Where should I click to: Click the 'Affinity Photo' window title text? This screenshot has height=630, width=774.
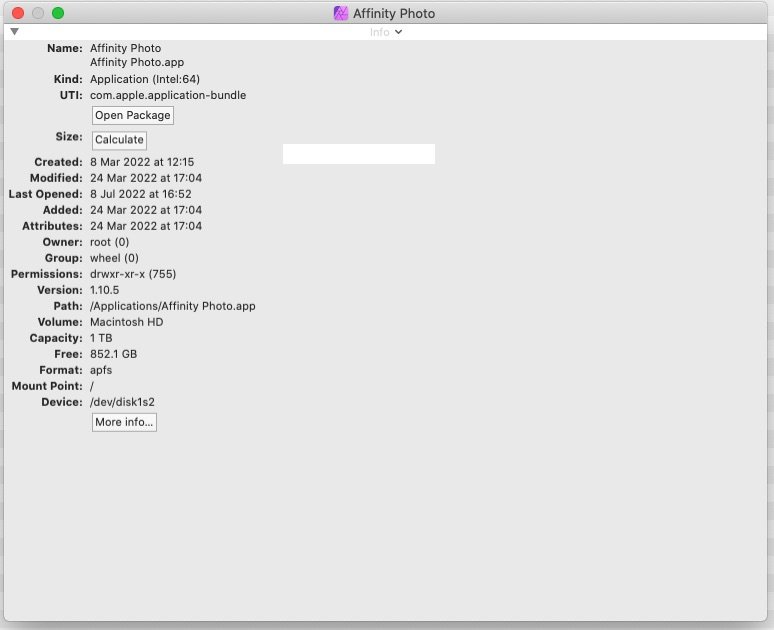394,13
